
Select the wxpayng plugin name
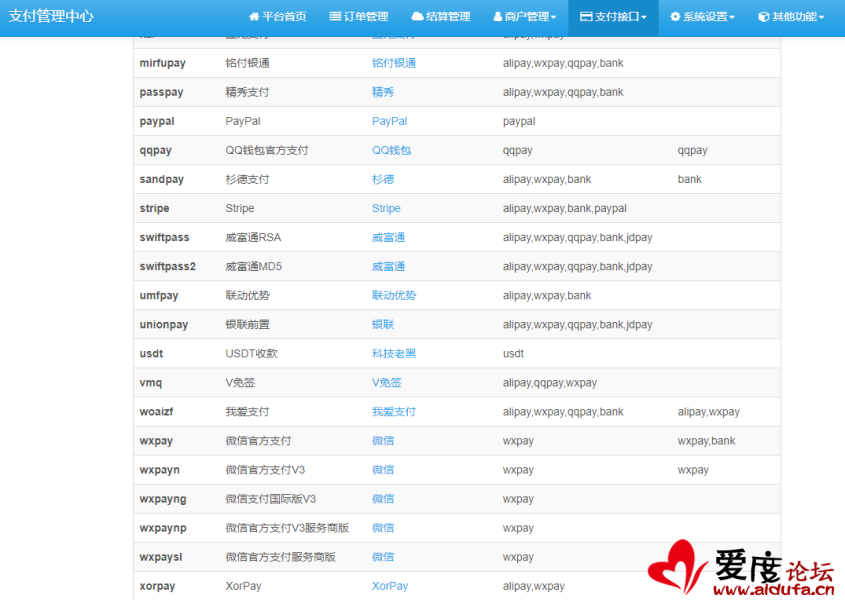coord(163,500)
